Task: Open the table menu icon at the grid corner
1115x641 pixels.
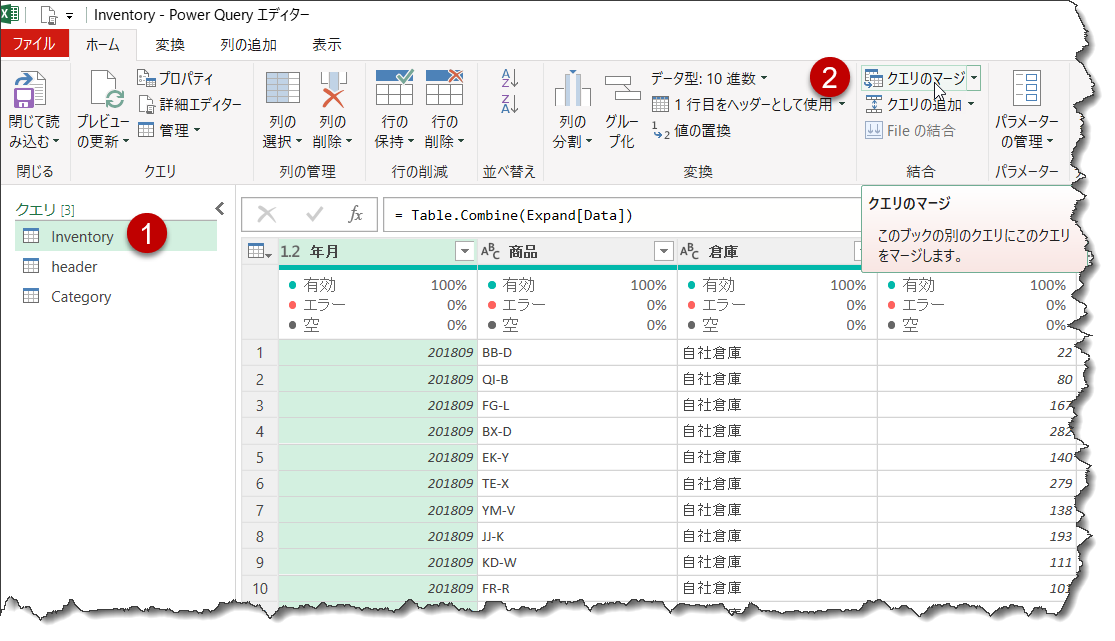Action: click(260, 251)
